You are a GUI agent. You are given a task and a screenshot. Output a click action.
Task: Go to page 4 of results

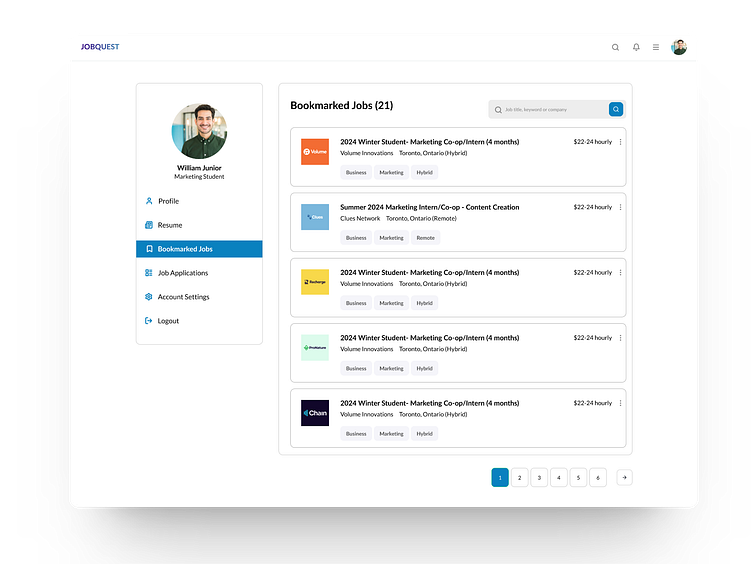tap(559, 478)
